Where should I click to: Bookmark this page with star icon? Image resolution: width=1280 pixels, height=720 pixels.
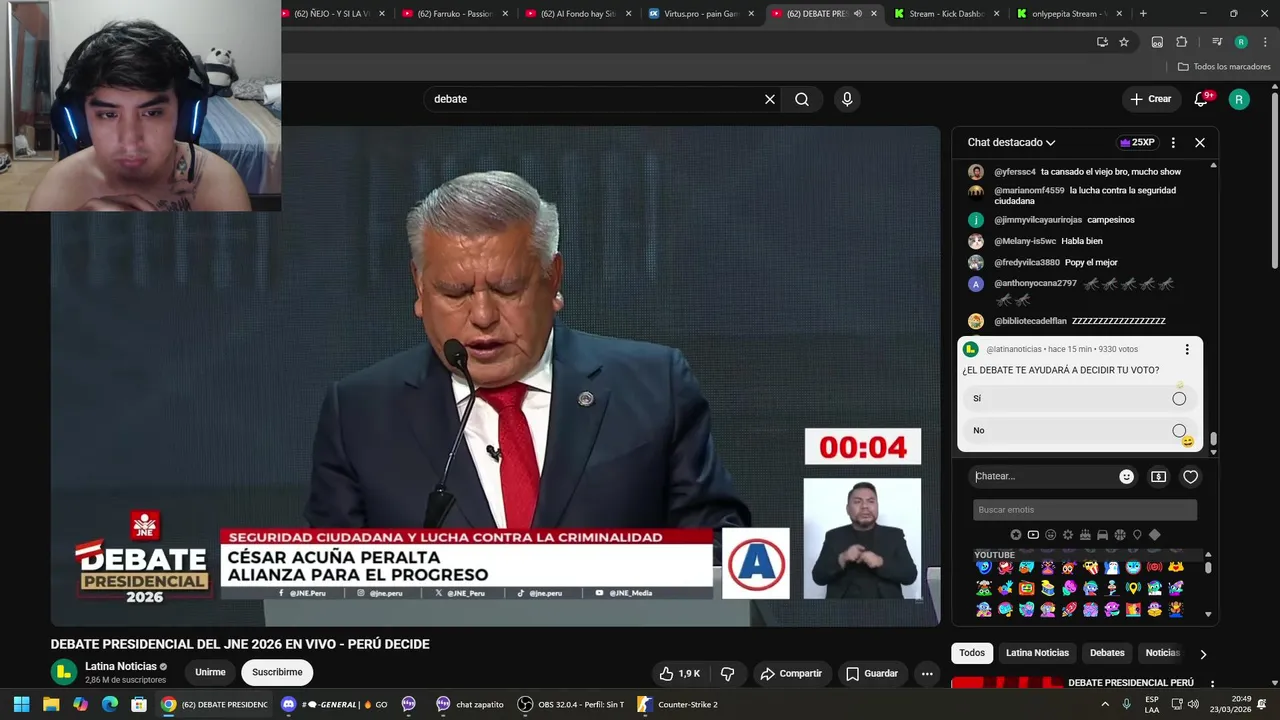pyautogui.click(x=1124, y=42)
